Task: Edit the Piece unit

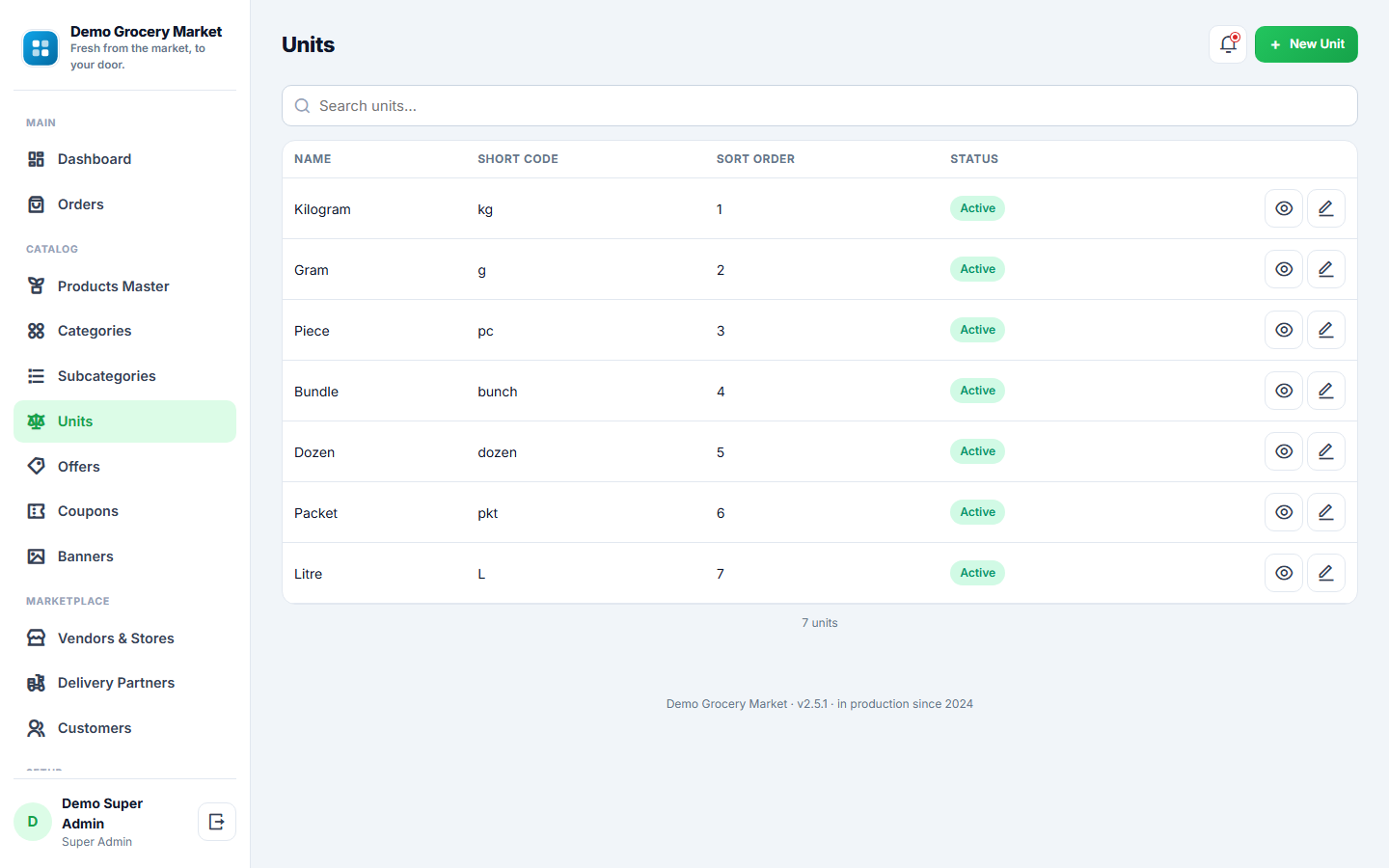Action: tap(1326, 330)
